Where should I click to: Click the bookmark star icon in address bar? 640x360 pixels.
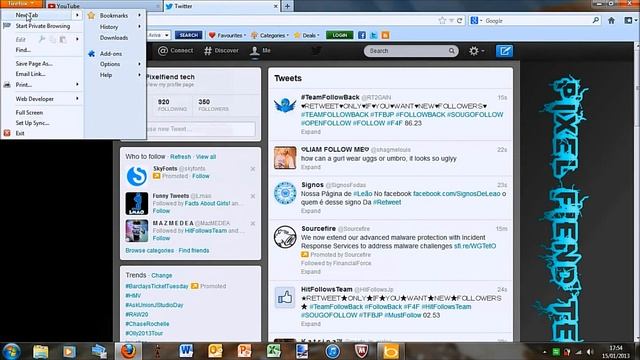[442, 20]
